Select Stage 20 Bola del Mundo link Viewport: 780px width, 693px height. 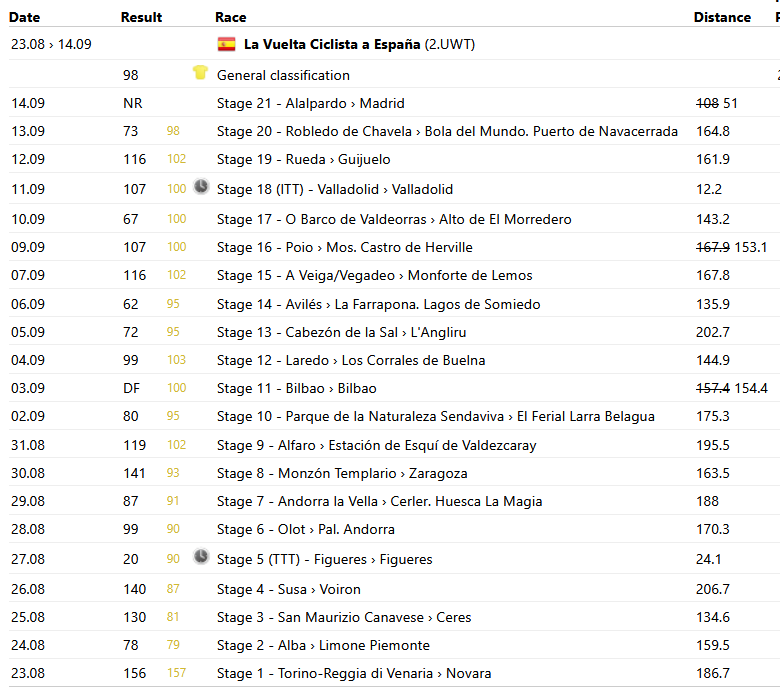pos(447,131)
